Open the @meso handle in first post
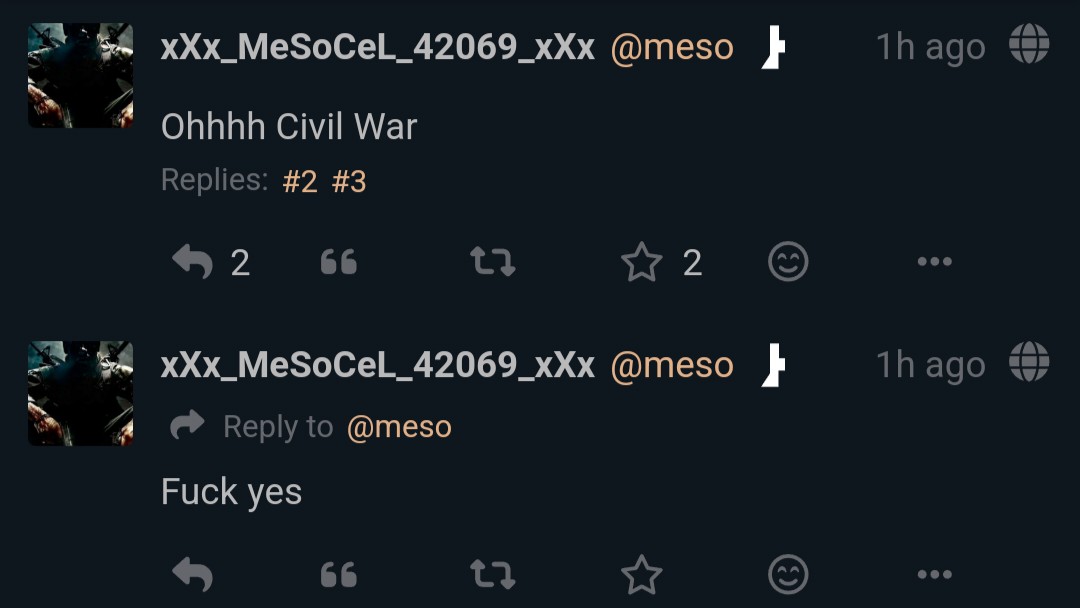Image resolution: width=1080 pixels, height=608 pixels. pyautogui.click(x=672, y=48)
